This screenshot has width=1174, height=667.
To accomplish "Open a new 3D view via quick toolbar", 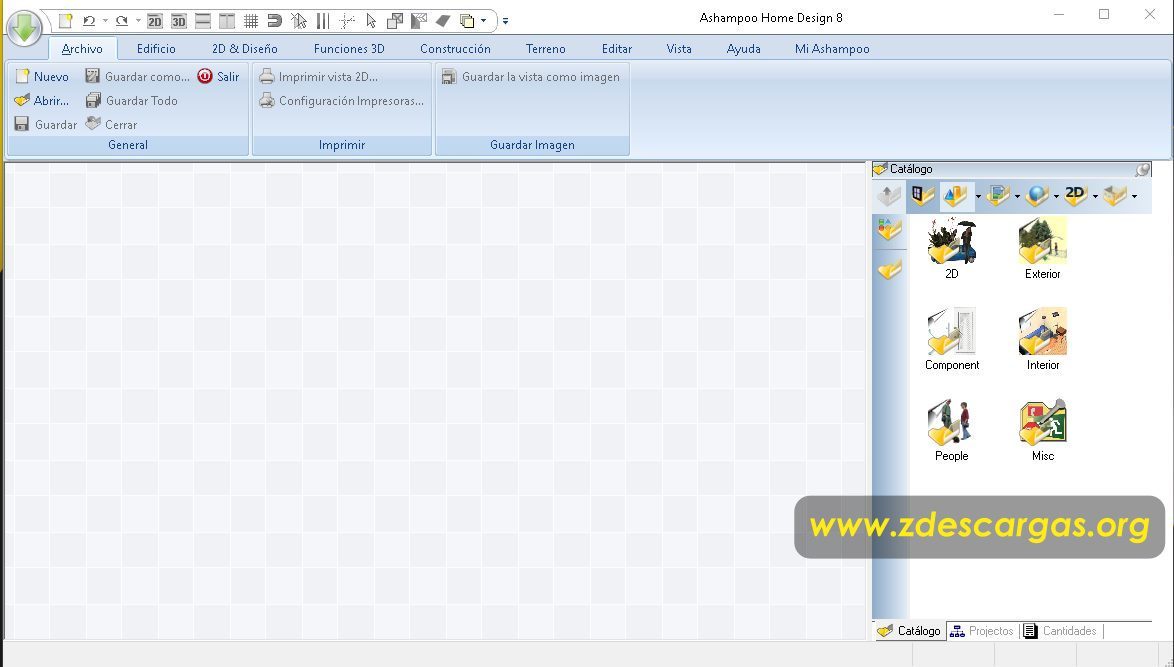I will click(x=178, y=21).
